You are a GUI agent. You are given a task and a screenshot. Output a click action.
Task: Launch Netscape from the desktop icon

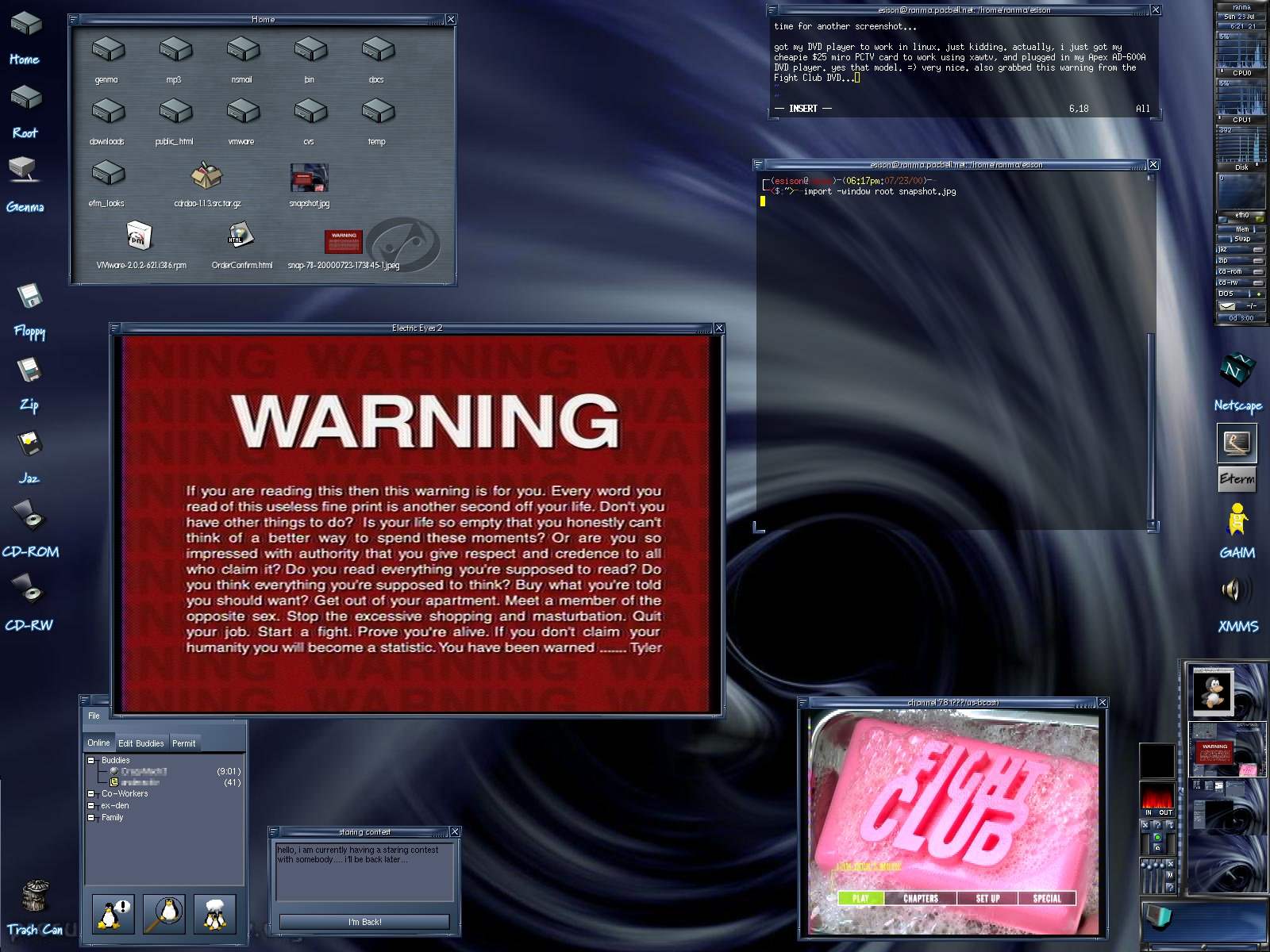click(x=1237, y=370)
